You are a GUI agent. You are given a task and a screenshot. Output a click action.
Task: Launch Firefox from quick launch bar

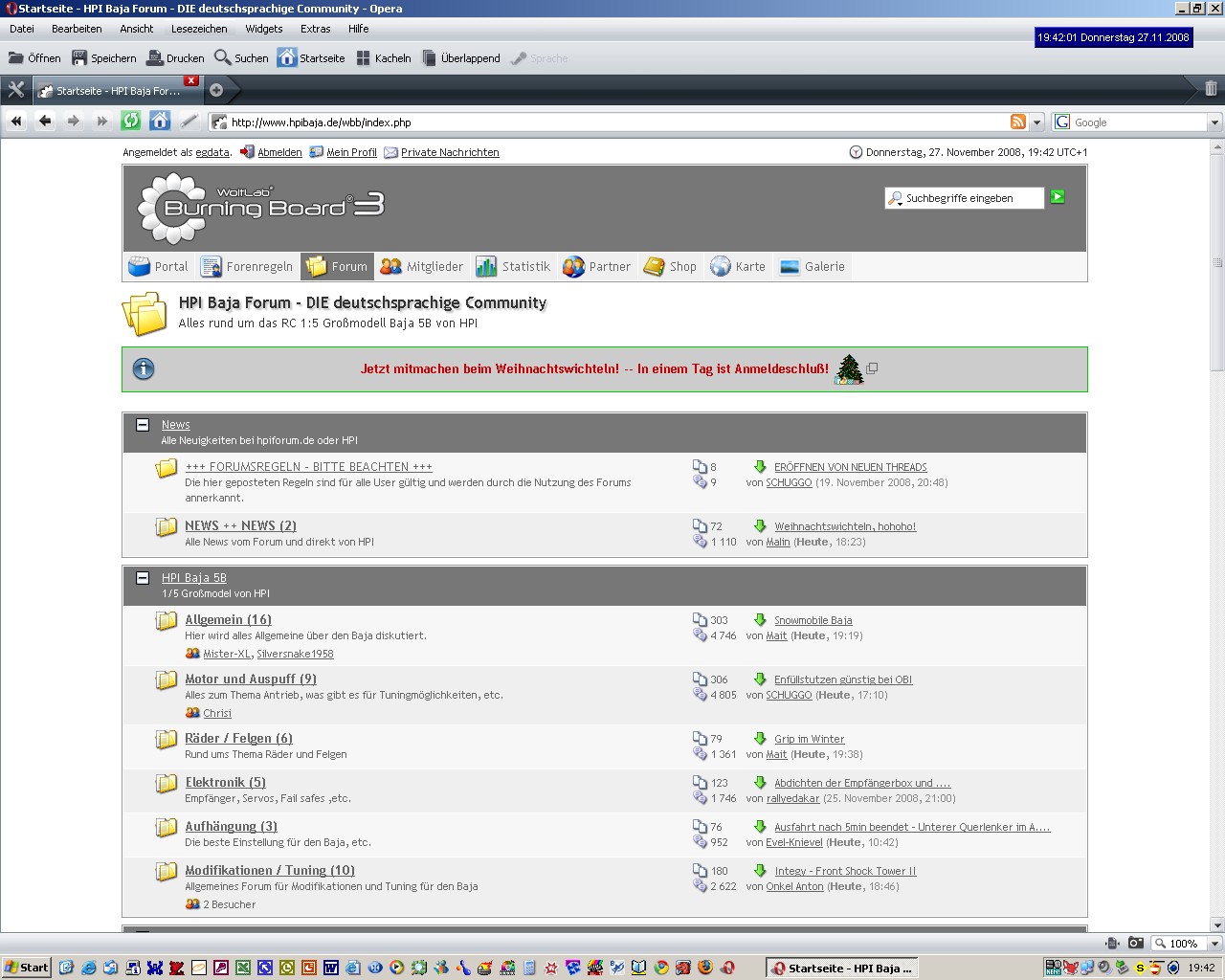pos(706,968)
